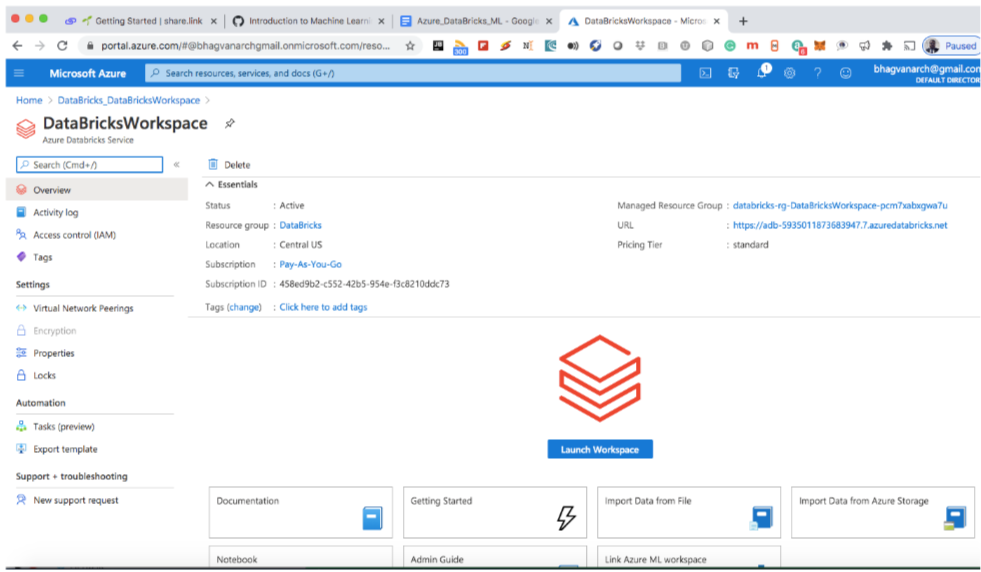The width and height of the screenshot is (981, 572).
Task: Open the Notebook tile
Action: pyautogui.click(x=301, y=558)
